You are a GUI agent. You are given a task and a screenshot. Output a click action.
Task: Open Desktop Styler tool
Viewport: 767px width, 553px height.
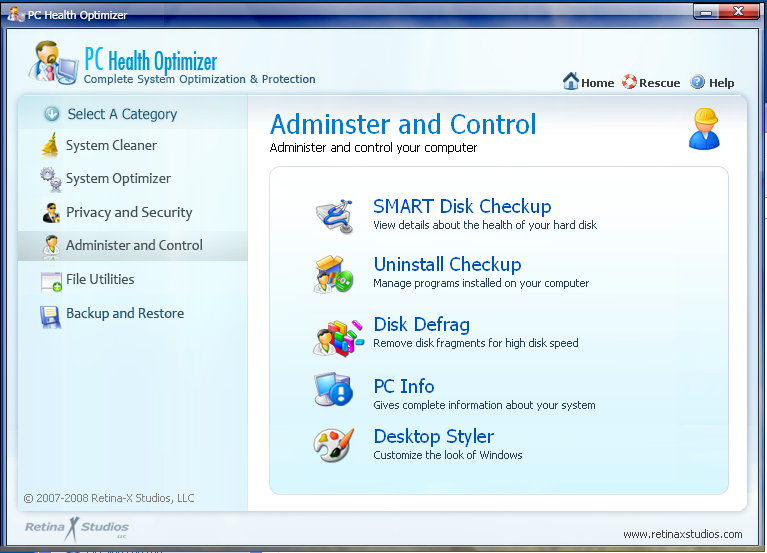click(x=434, y=437)
